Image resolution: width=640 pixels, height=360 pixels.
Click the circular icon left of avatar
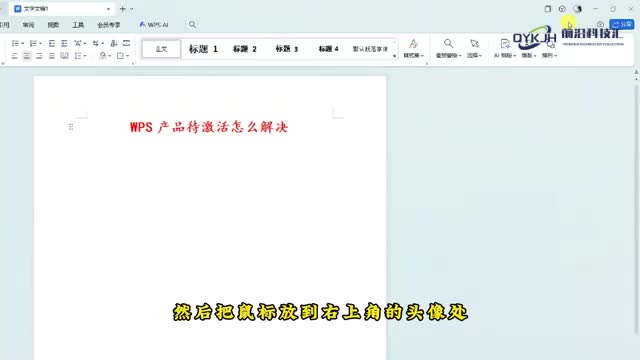[x=562, y=9]
